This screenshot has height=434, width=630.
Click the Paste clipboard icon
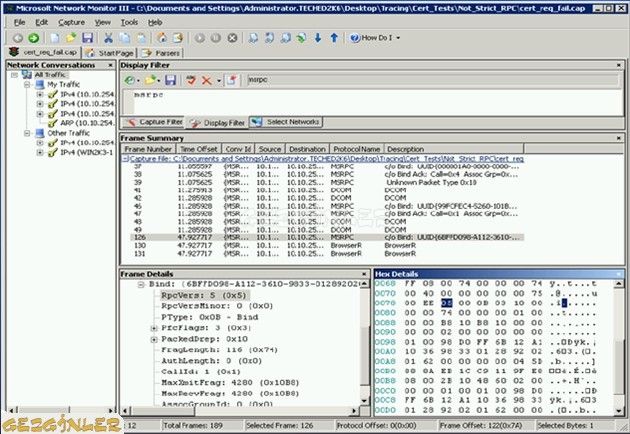pyautogui.click(x=141, y=38)
